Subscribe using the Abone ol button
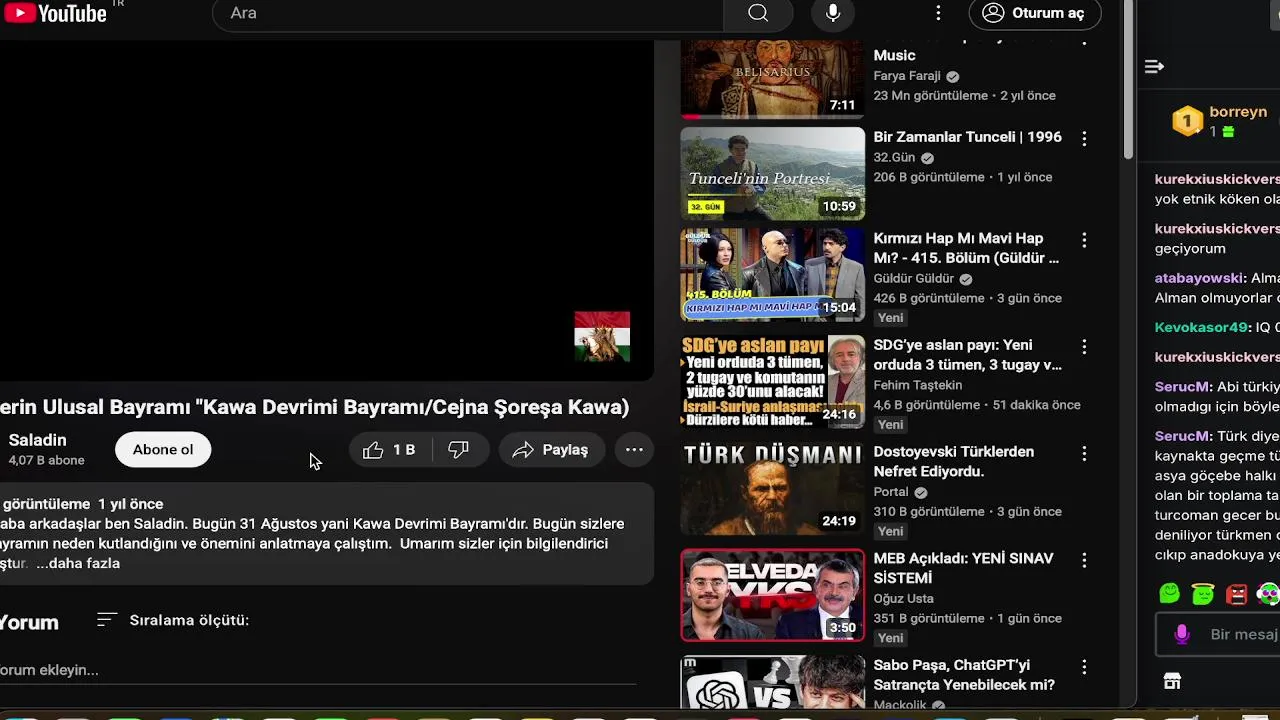1280x720 pixels. (163, 450)
